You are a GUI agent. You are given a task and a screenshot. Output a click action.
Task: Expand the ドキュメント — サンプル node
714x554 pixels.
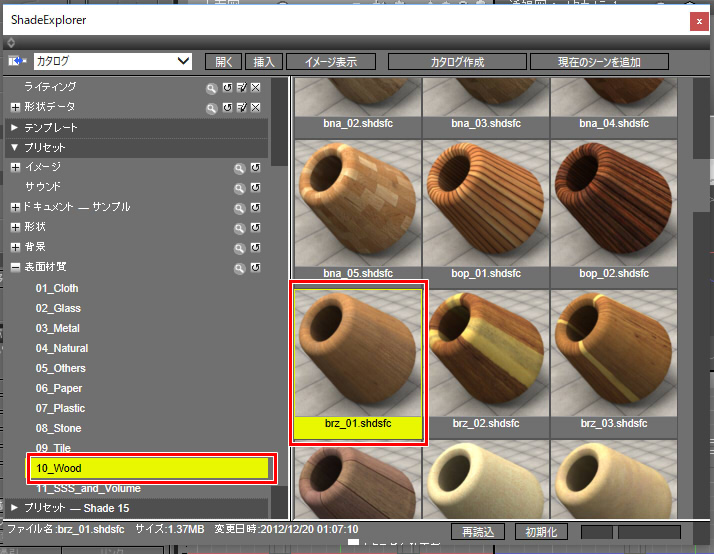pyautogui.click(x=15, y=207)
